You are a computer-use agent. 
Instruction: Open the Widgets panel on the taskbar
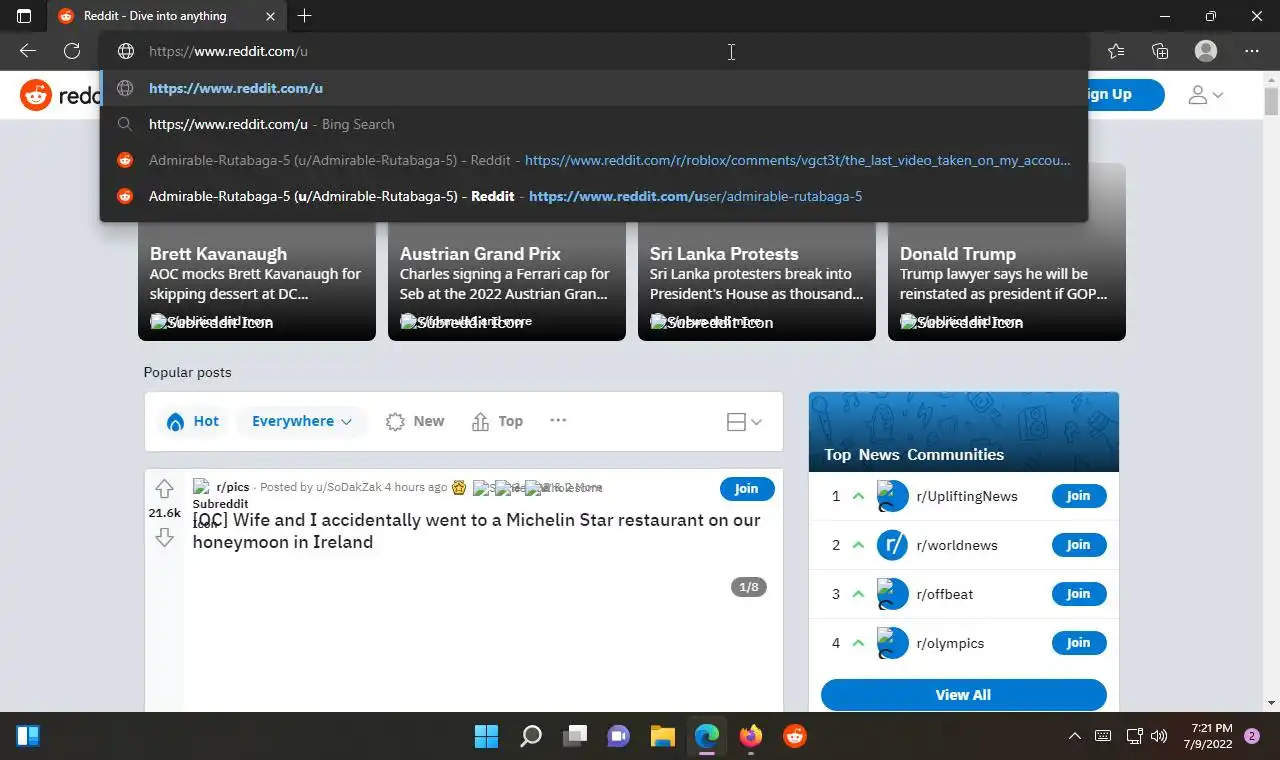(28, 737)
